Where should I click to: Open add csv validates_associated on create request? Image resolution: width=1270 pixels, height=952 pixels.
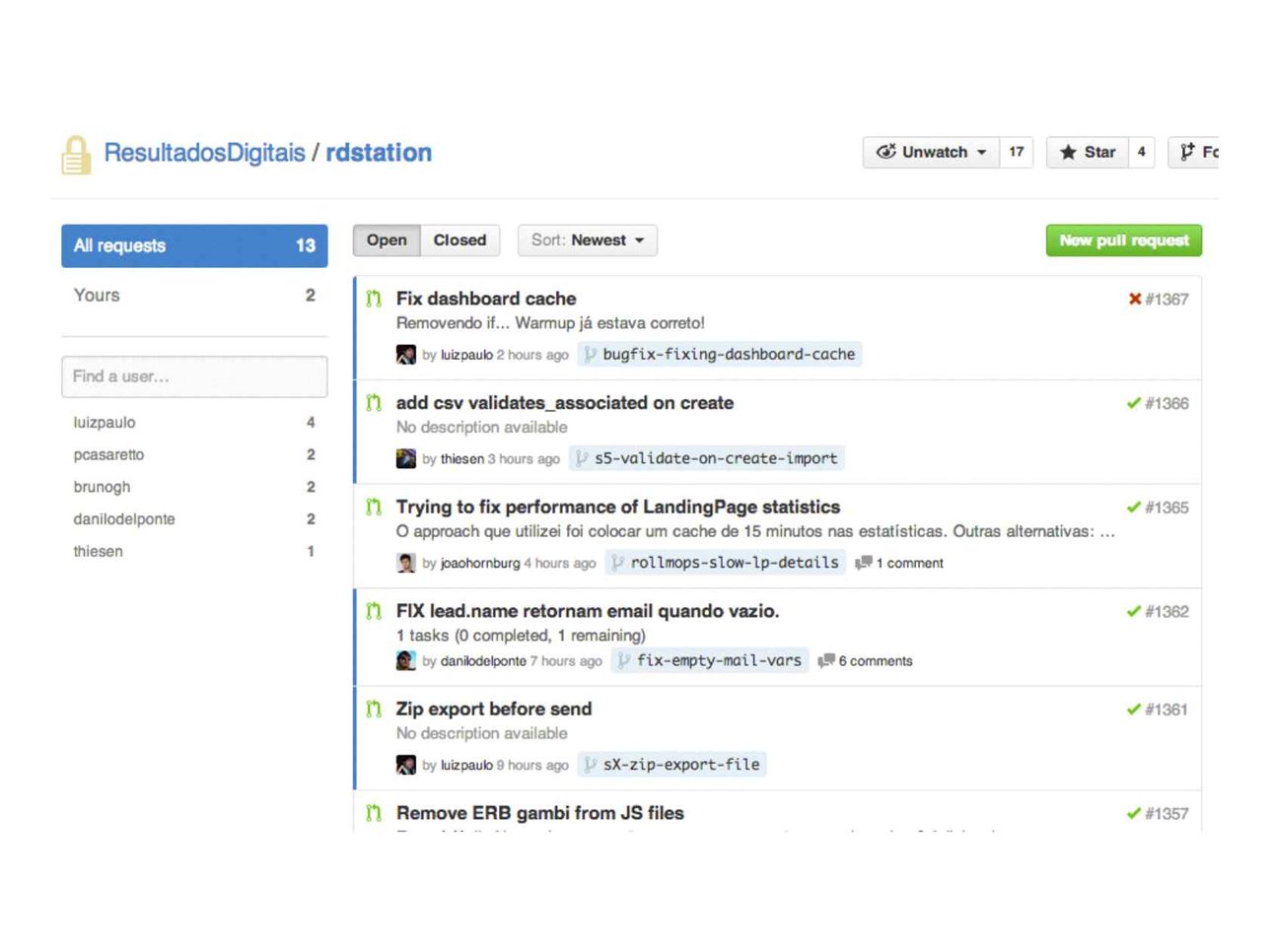click(565, 403)
